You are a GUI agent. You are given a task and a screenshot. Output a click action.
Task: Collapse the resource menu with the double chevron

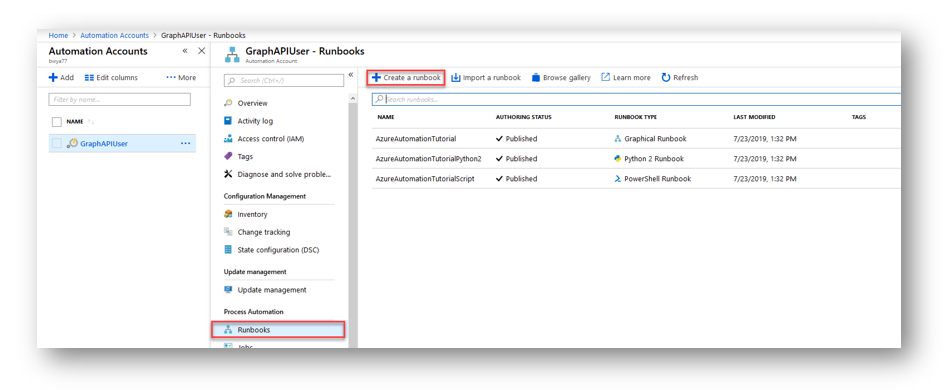[351, 75]
